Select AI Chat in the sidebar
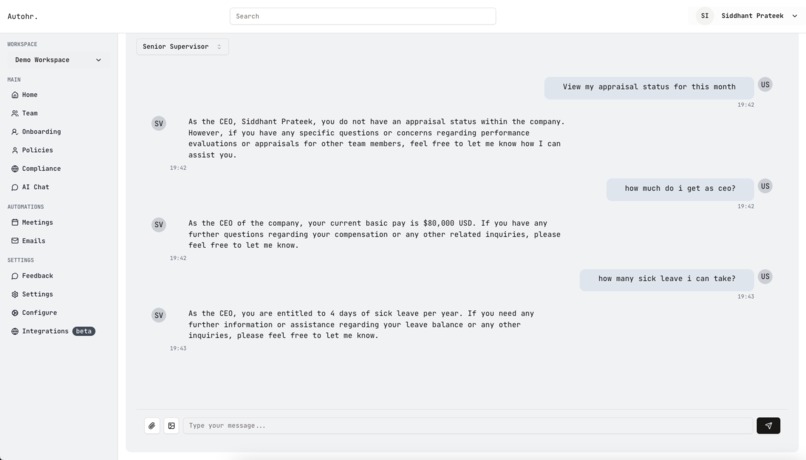 (35, 187)
